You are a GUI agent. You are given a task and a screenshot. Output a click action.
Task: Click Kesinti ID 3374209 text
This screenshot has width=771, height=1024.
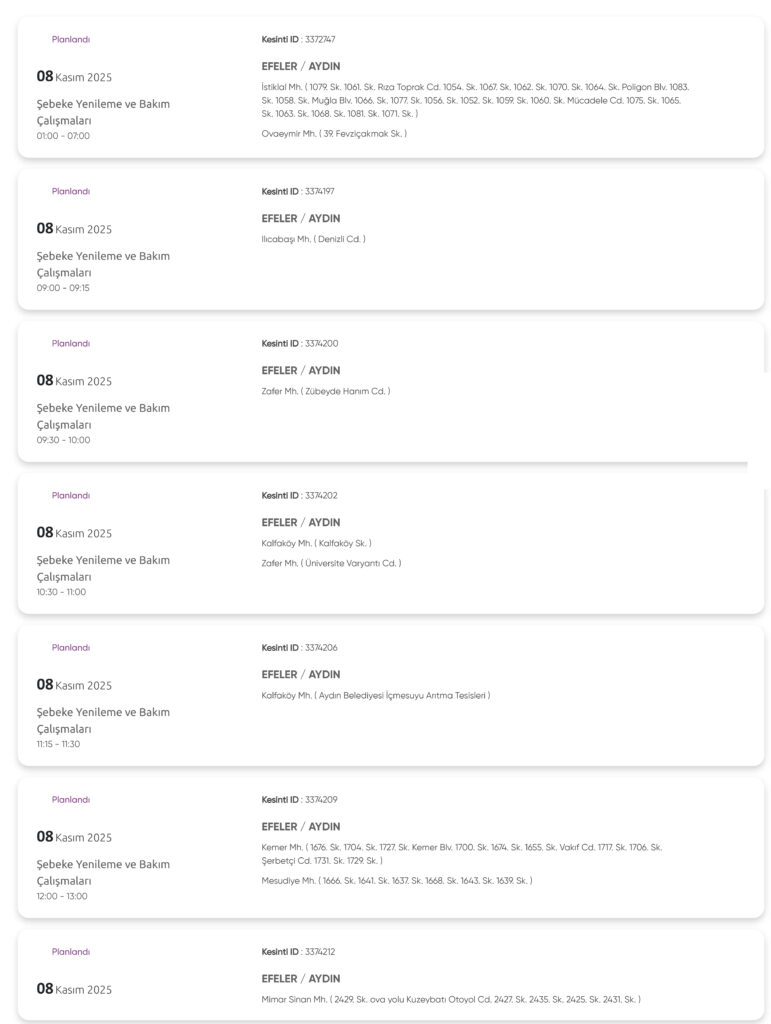(300, 800)
